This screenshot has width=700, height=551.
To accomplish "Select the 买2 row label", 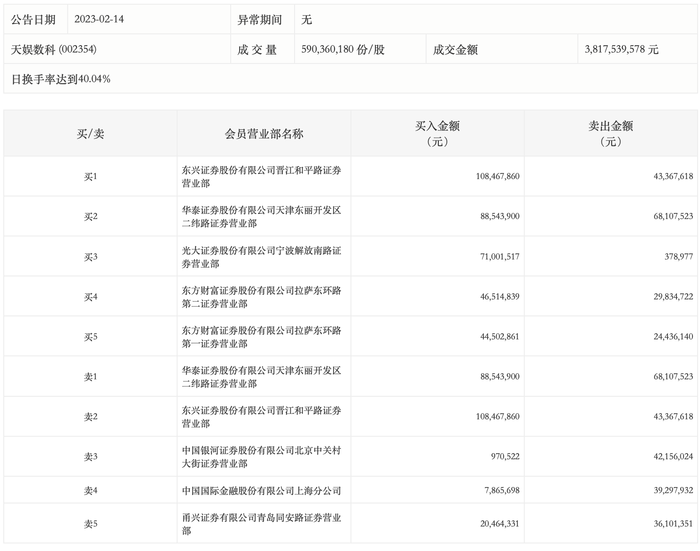I will pos(90,217).
